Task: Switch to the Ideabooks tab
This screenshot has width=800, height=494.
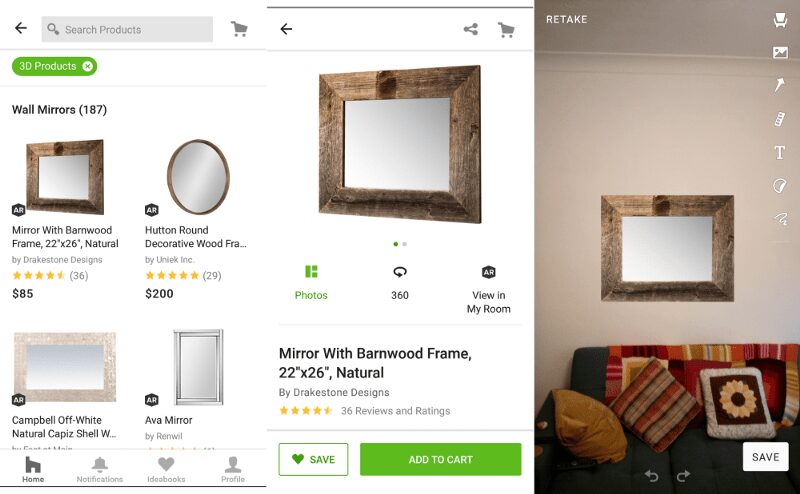Action: pos(166,469)
